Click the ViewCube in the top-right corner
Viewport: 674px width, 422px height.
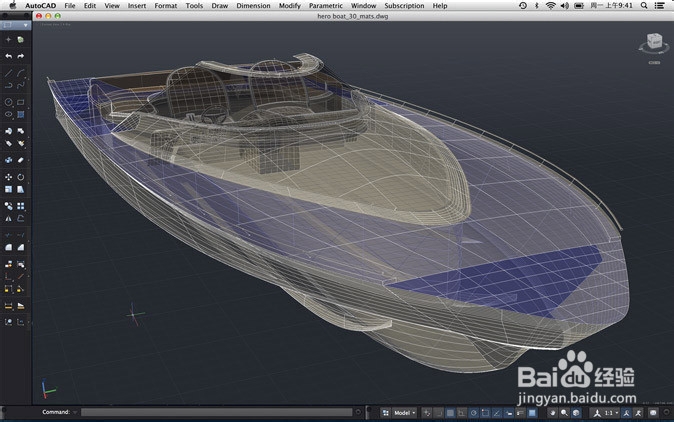pos(653,42)
